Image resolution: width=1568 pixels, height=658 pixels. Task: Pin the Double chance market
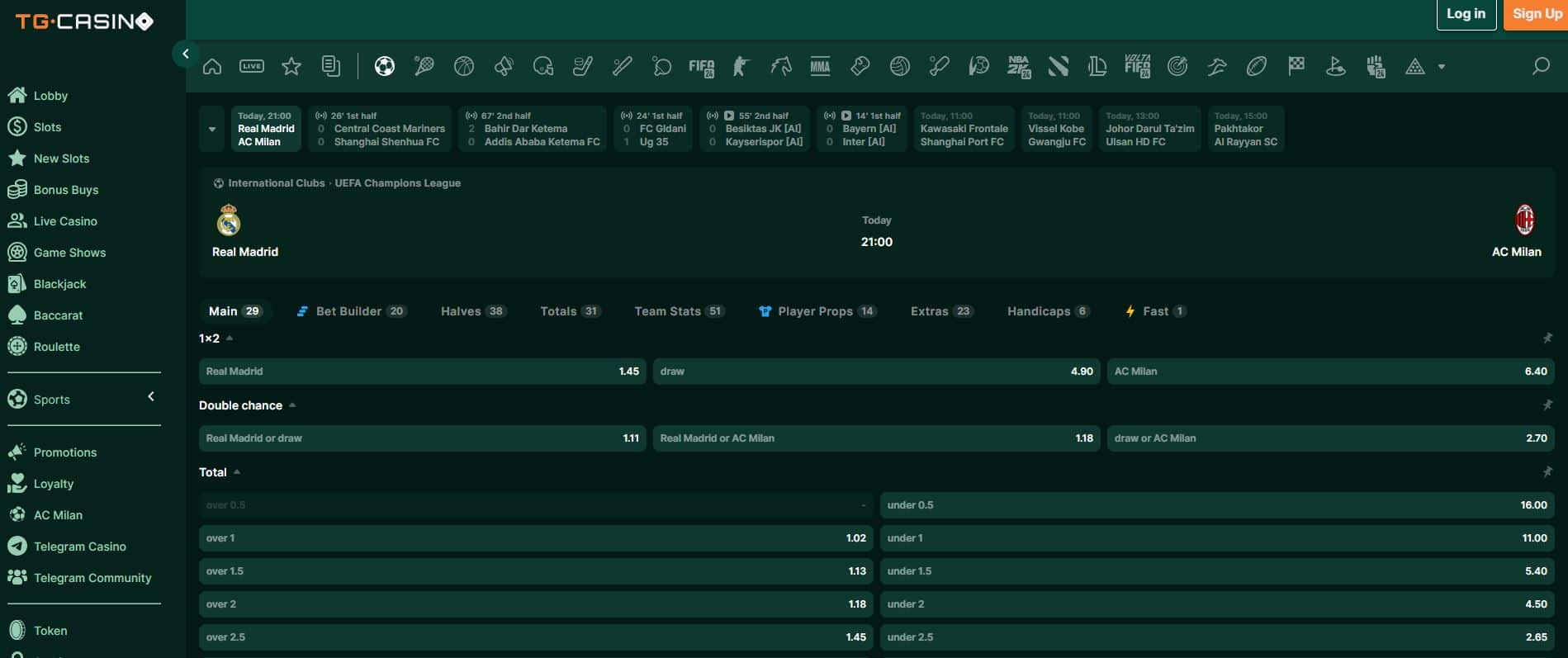point(1547,405)
